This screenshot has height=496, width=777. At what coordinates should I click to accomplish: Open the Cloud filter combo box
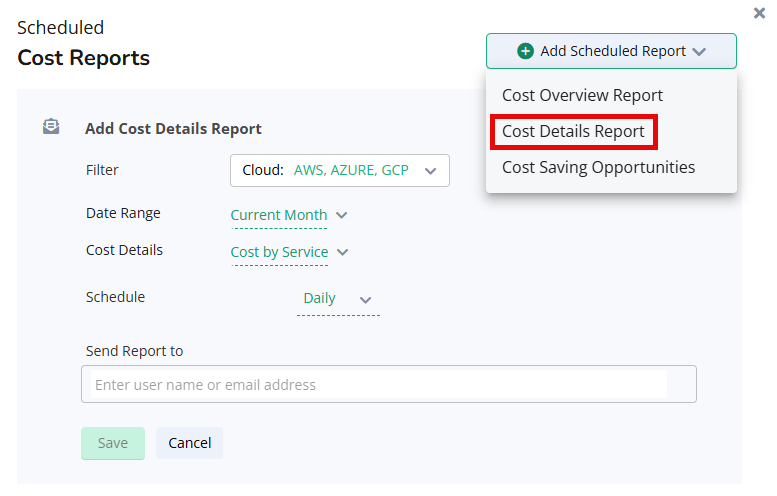pyautogui.click(x=339, y=171)
